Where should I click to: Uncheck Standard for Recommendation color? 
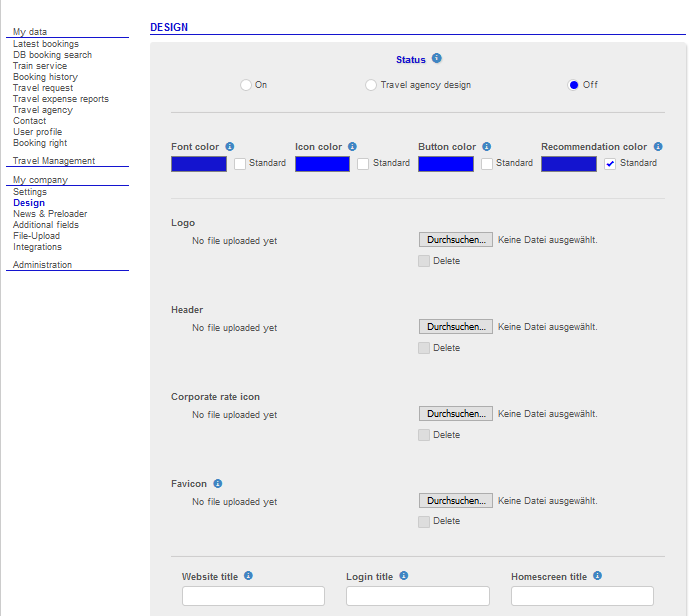(x=610, y=164)
